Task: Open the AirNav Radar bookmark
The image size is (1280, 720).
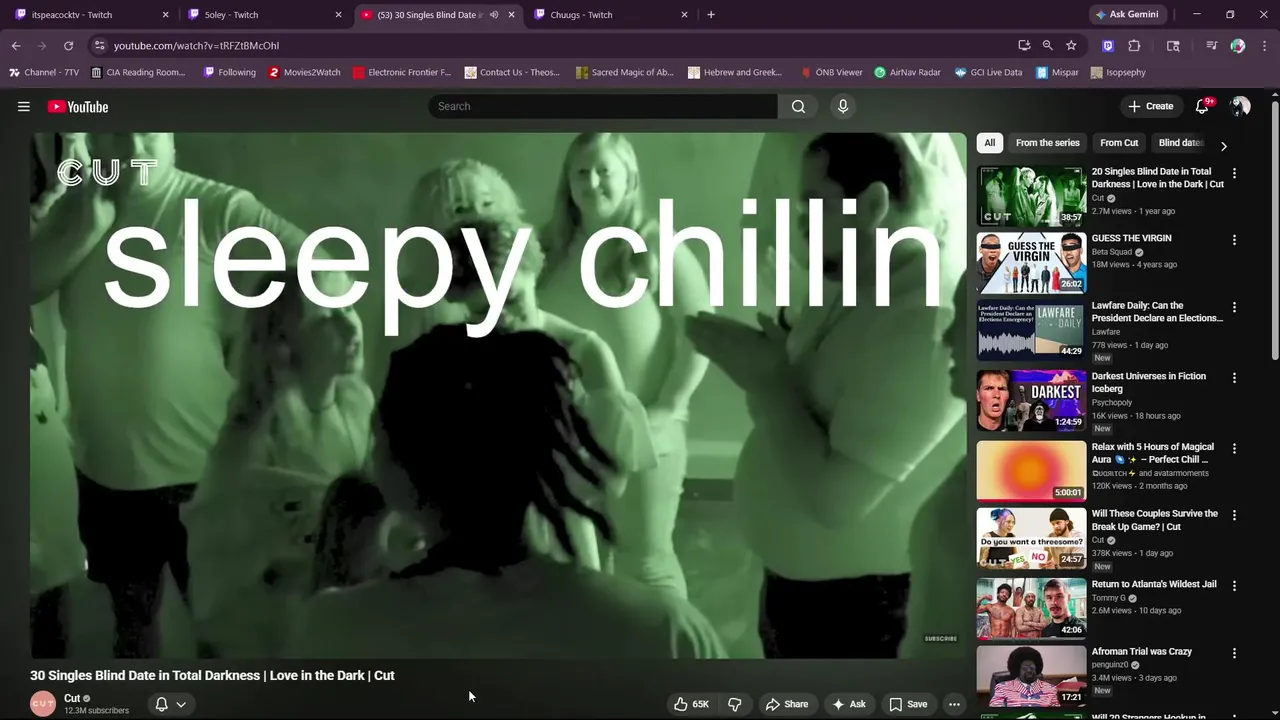Action: click(908, 72)
